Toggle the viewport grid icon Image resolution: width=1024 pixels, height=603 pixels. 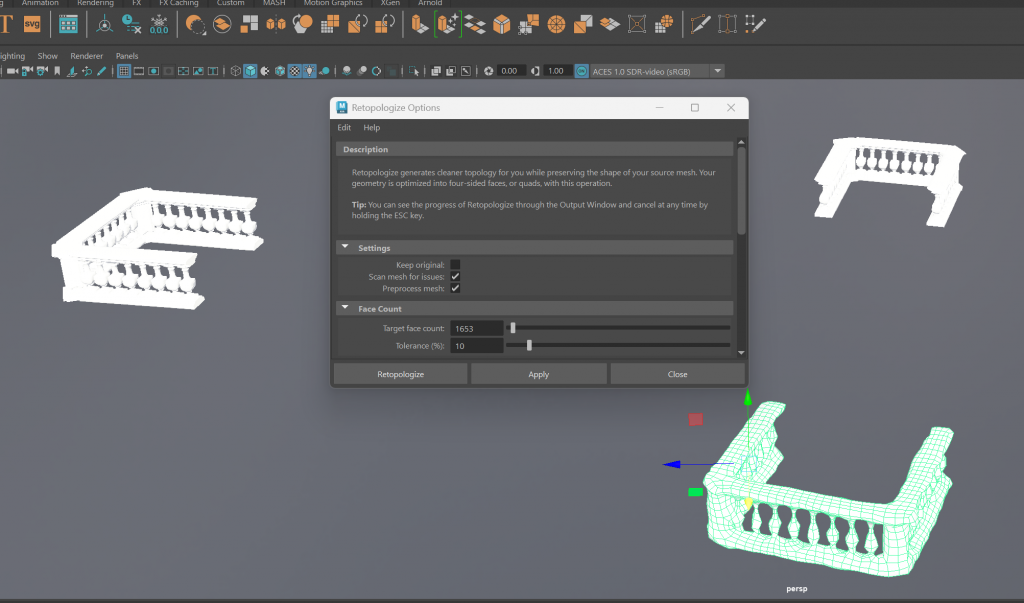tap(124, 71)
